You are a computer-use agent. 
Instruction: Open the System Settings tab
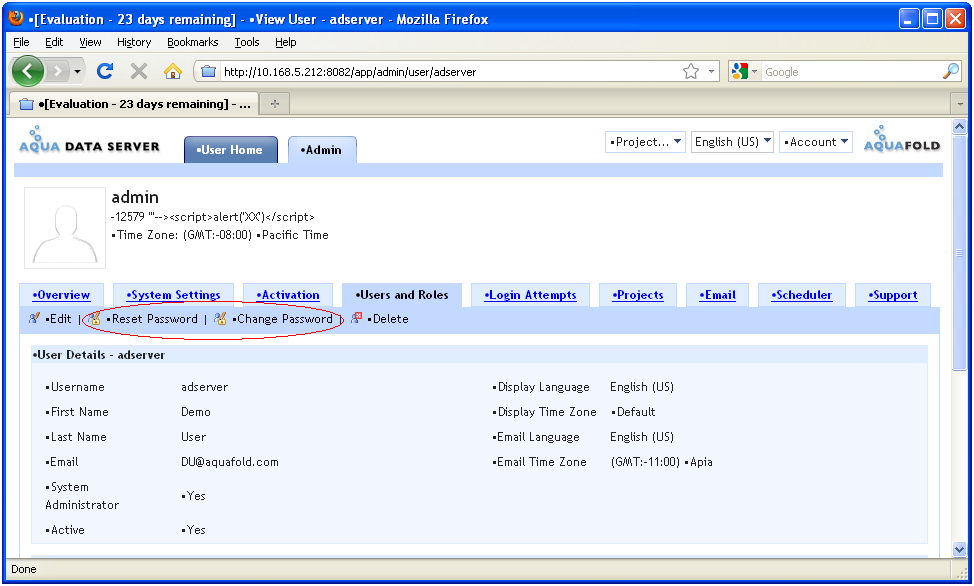173,295
